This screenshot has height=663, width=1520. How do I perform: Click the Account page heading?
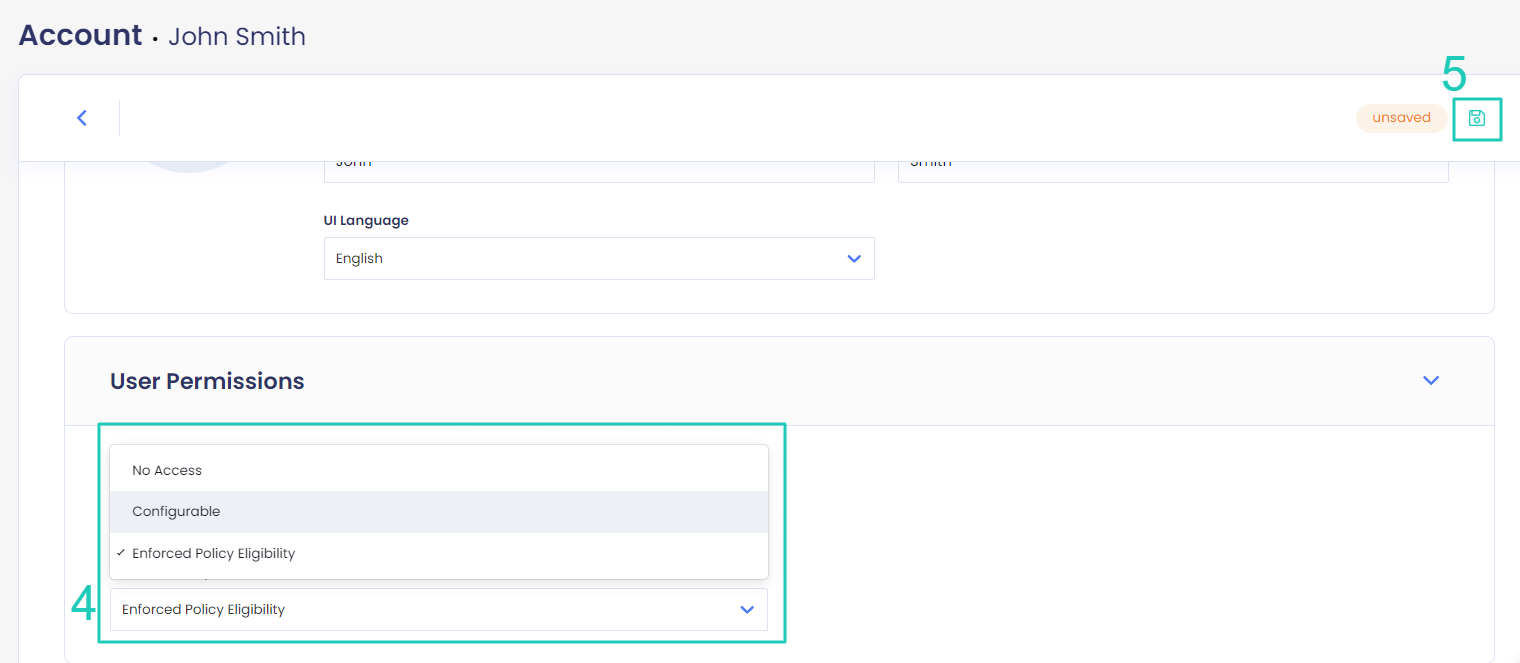[x=80, y=35]
